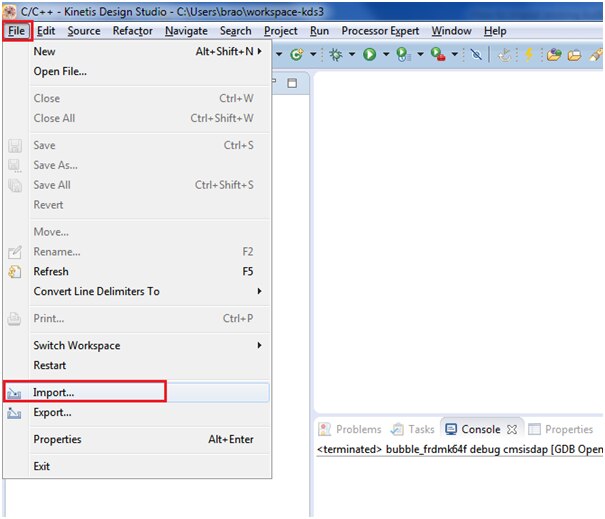
Task: Maximize the left view panel
Action: point(292,83)
